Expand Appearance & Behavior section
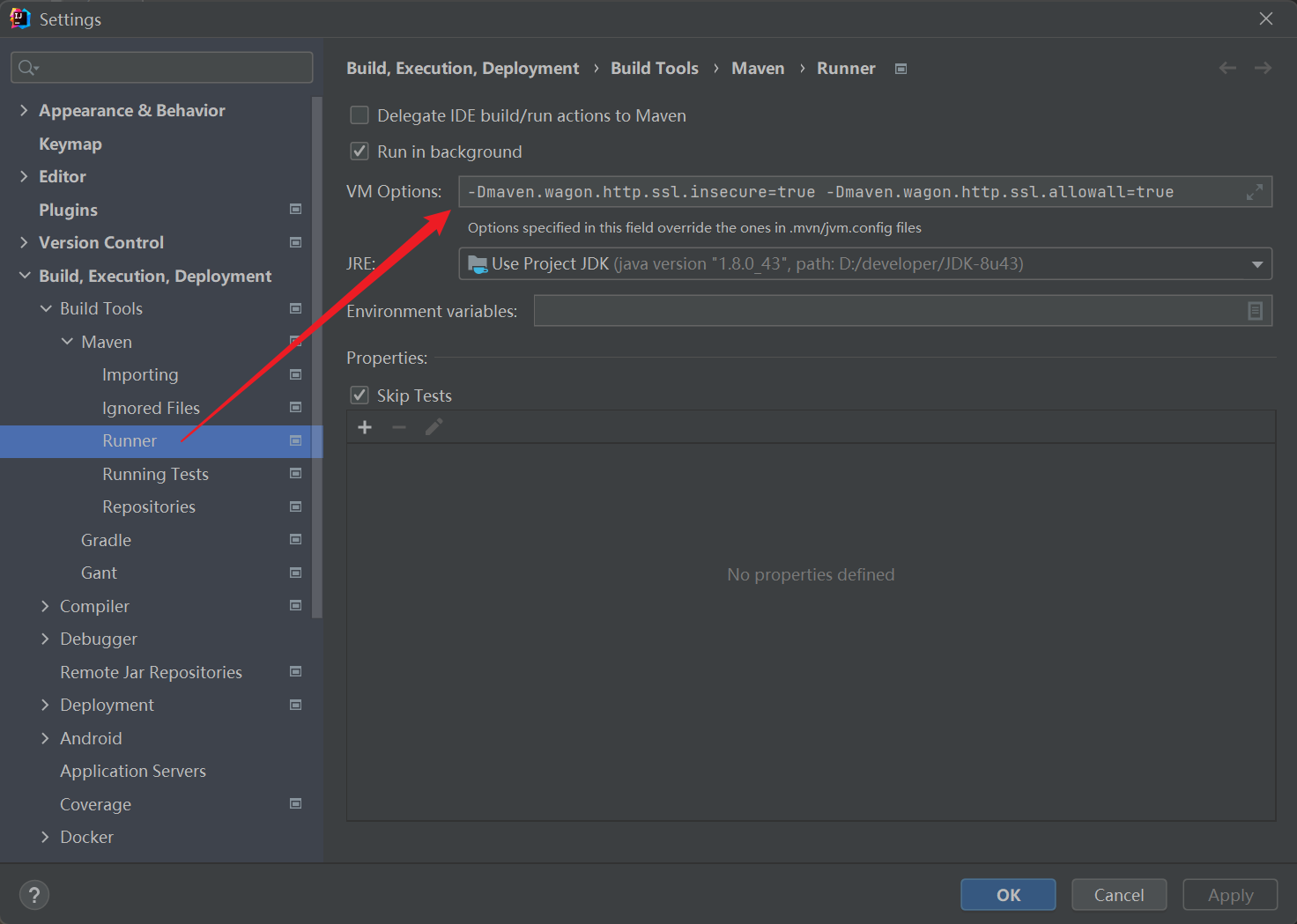This screenshot has height=924, width=1297. coord(24,110)
